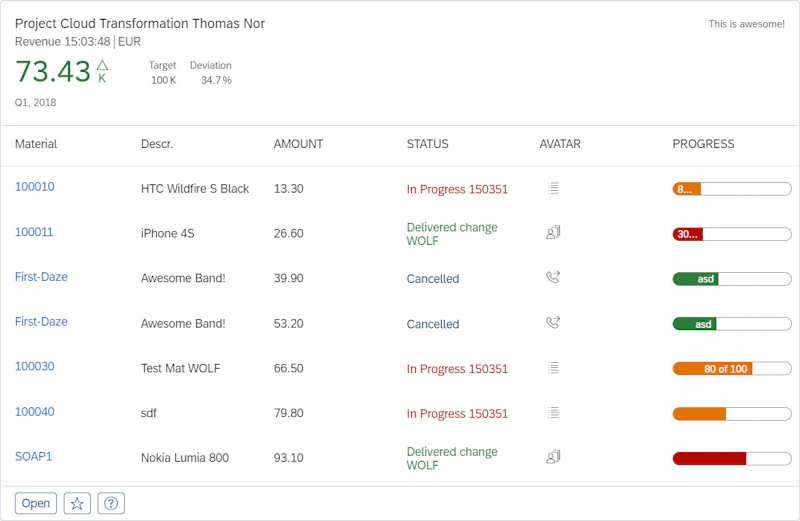800x521 pixels.
Task: Click the person avatar icon in the iPhone 4S row
Action: (553, 233)
